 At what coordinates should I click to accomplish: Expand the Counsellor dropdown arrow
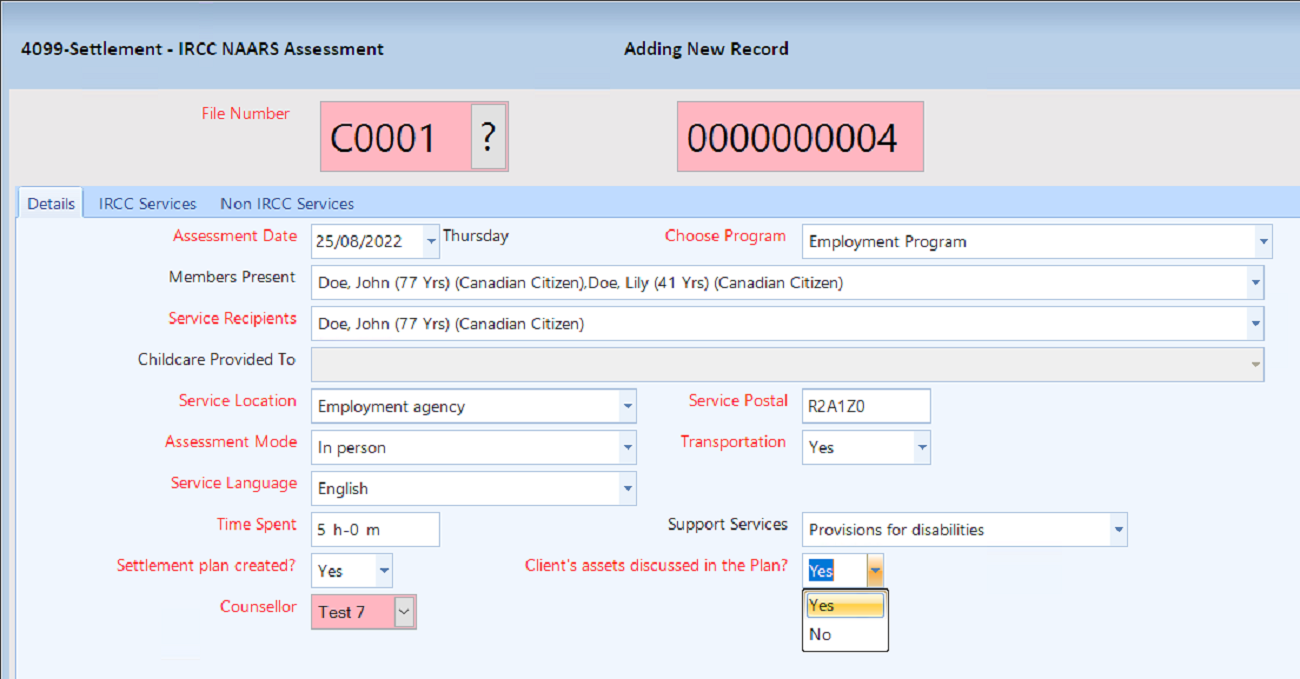(404, 612)
